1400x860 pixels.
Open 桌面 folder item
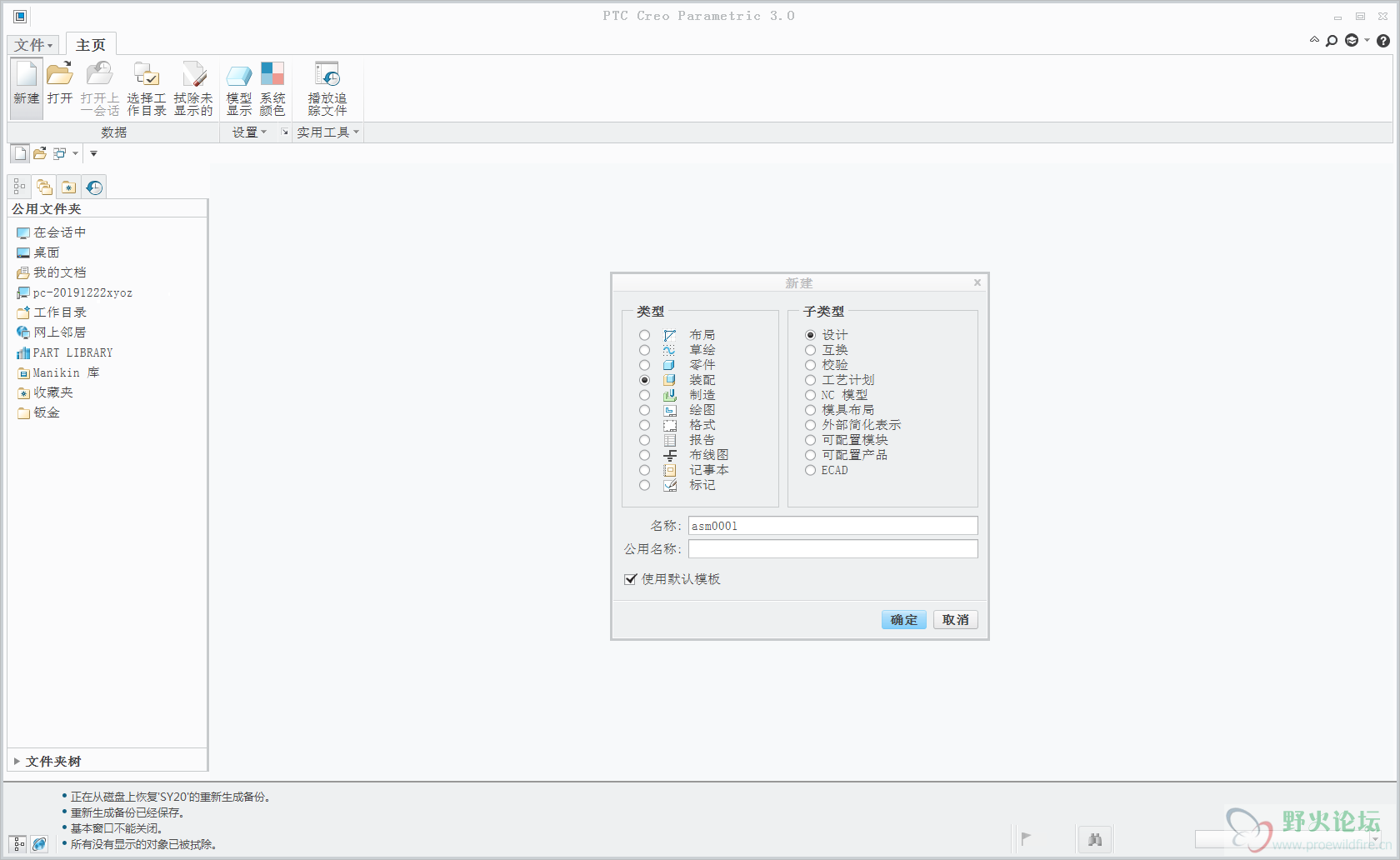click(x=38, y=252)
